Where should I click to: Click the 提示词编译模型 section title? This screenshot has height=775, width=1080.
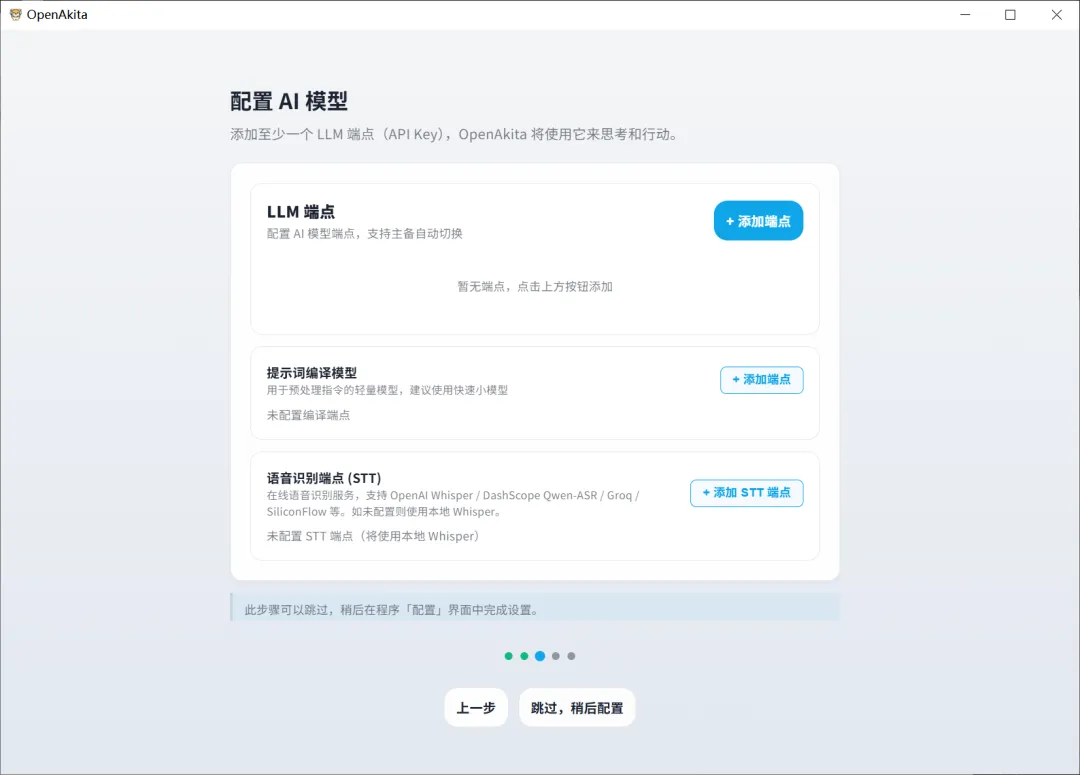click(312, 373)
